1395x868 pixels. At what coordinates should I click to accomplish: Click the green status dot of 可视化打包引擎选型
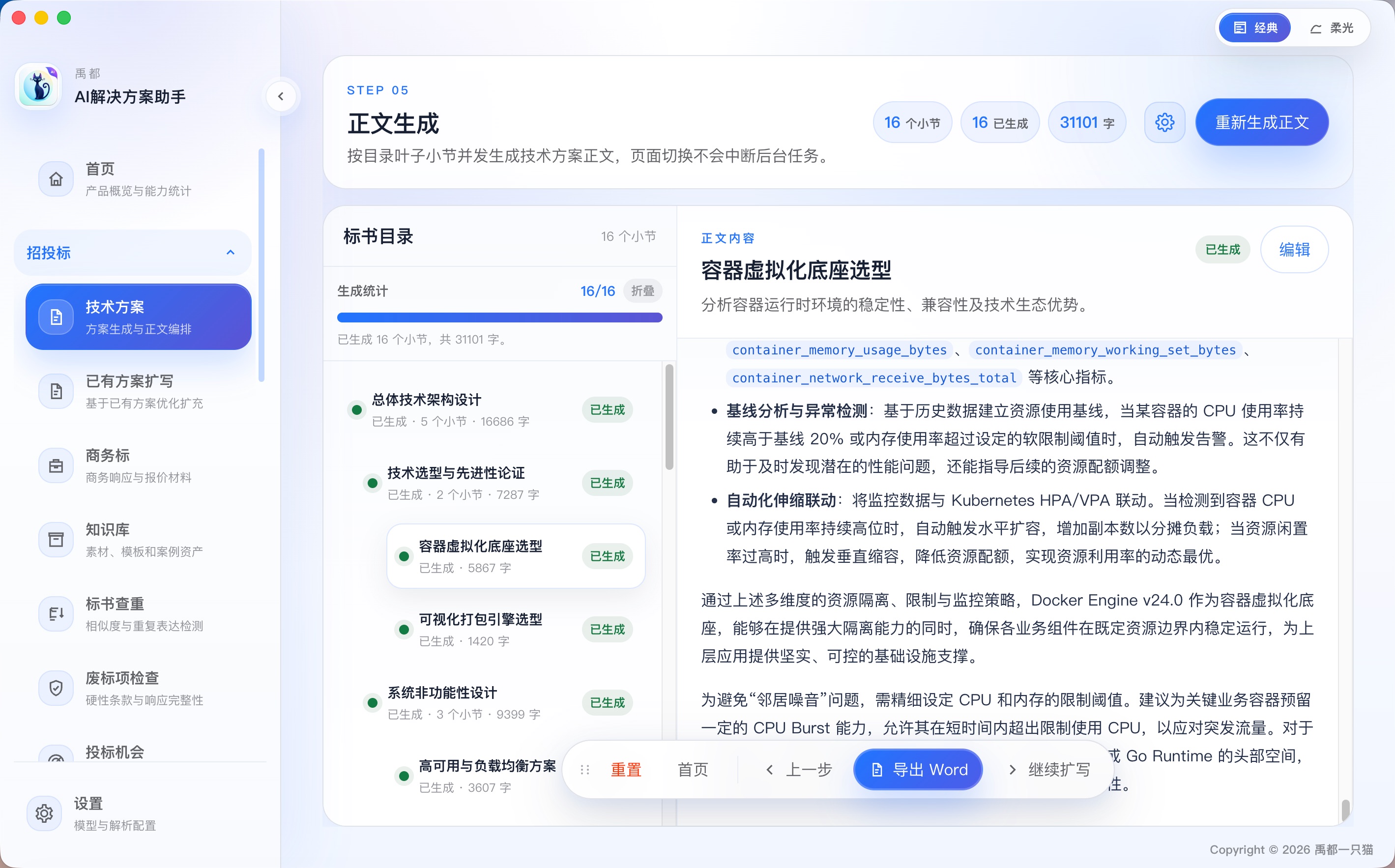tap(404, 630)
